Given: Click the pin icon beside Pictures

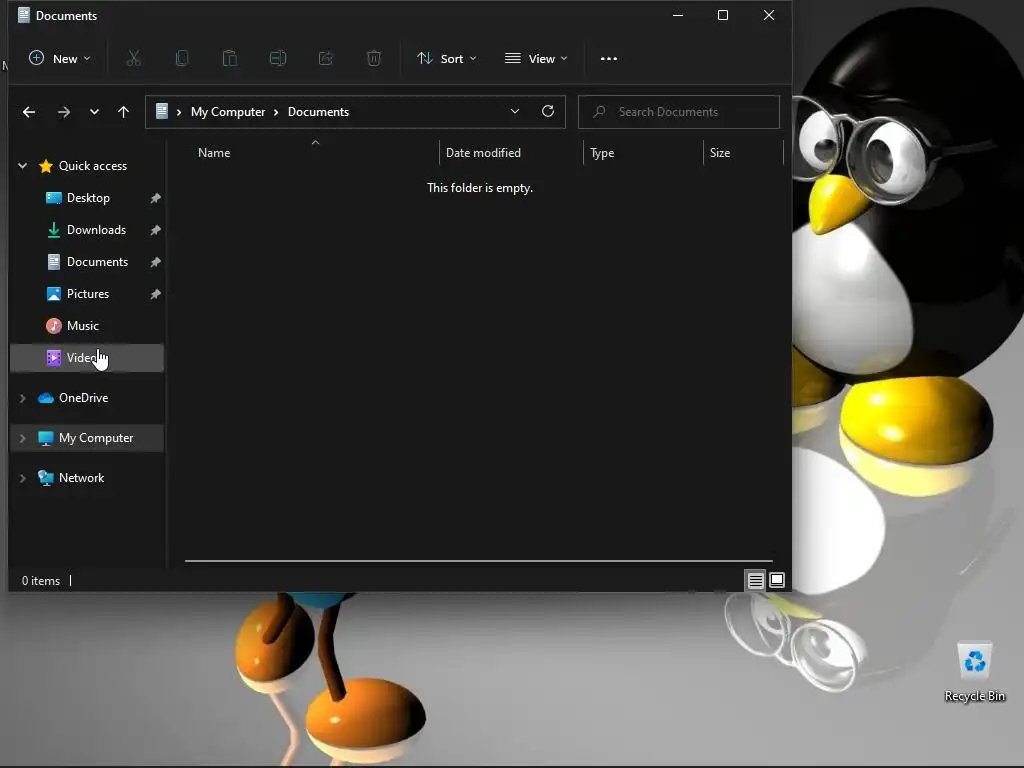Looking at the screenshot, I should [155, 294].
